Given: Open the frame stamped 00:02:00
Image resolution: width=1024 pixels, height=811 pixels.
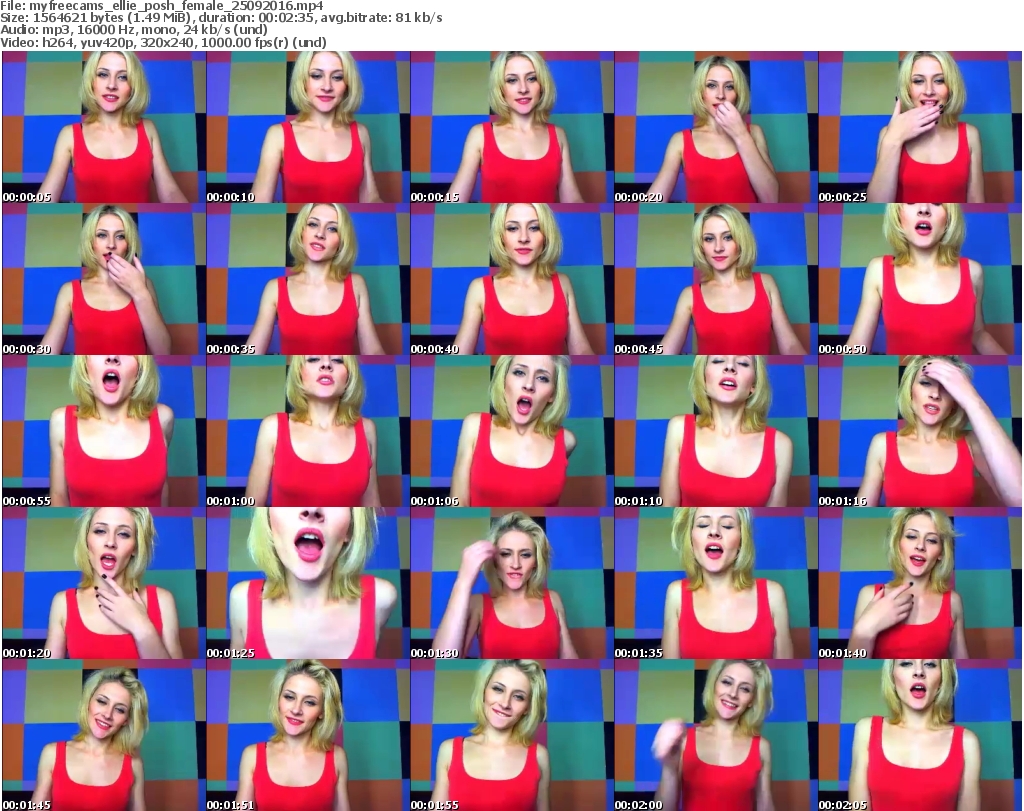Looking at the screenshot, I should click(x=715, y=734).
